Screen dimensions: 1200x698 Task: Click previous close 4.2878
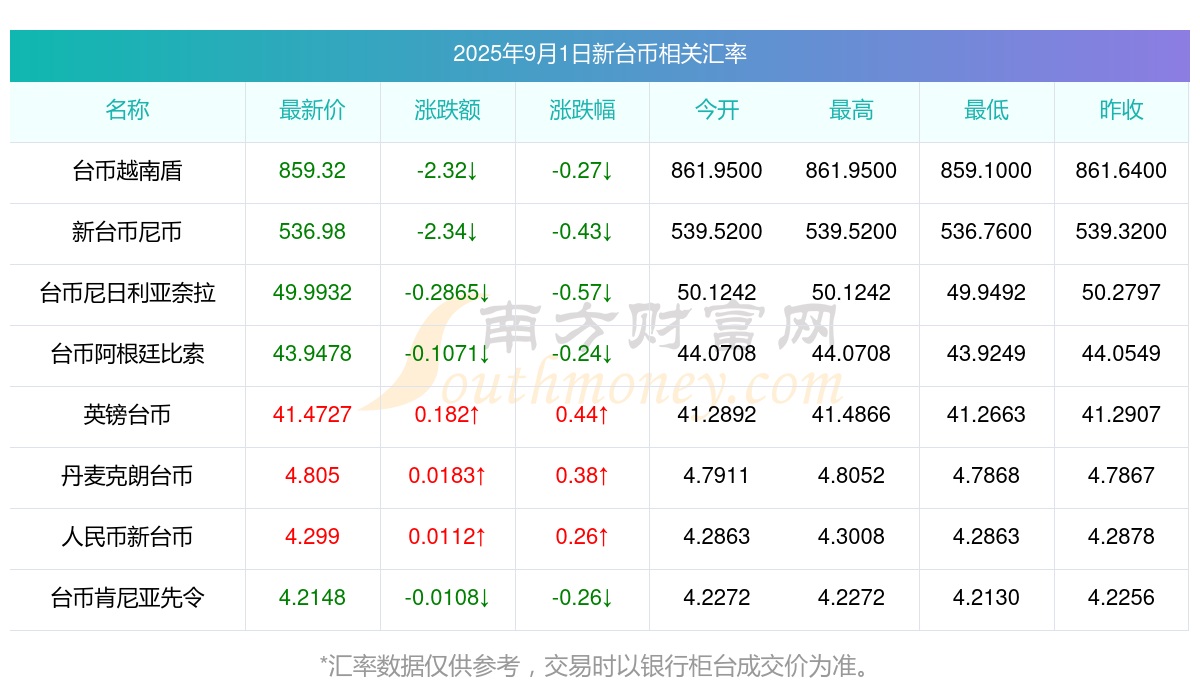coord(1121,537)
